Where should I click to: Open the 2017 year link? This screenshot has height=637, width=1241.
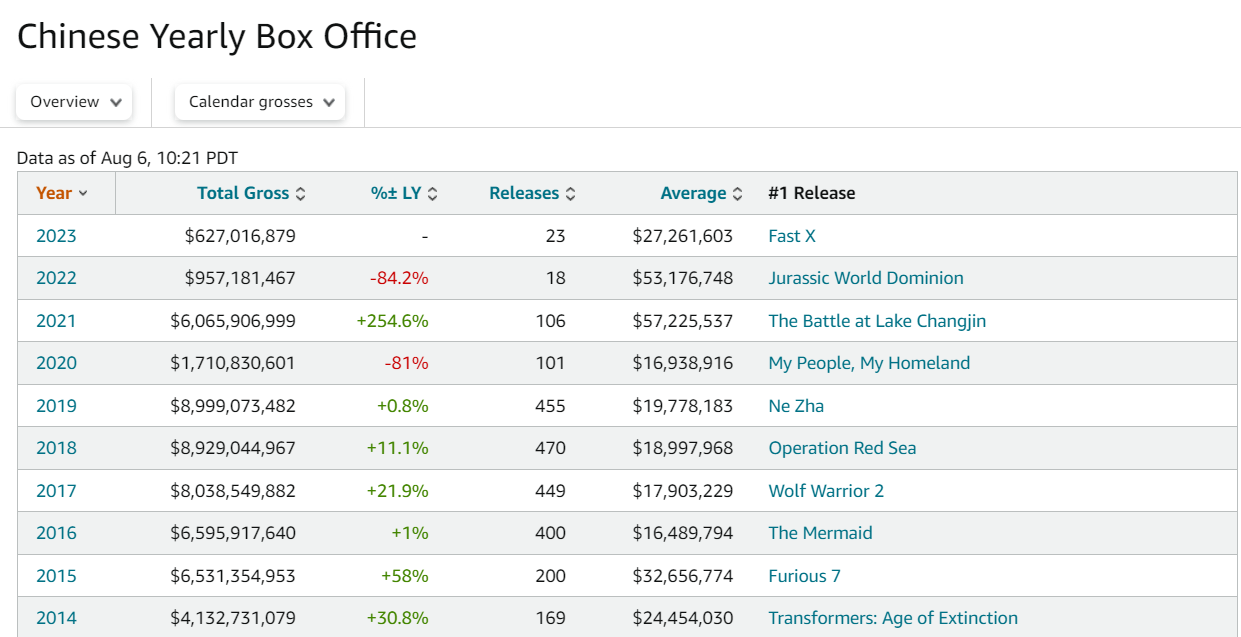(56, 491)
